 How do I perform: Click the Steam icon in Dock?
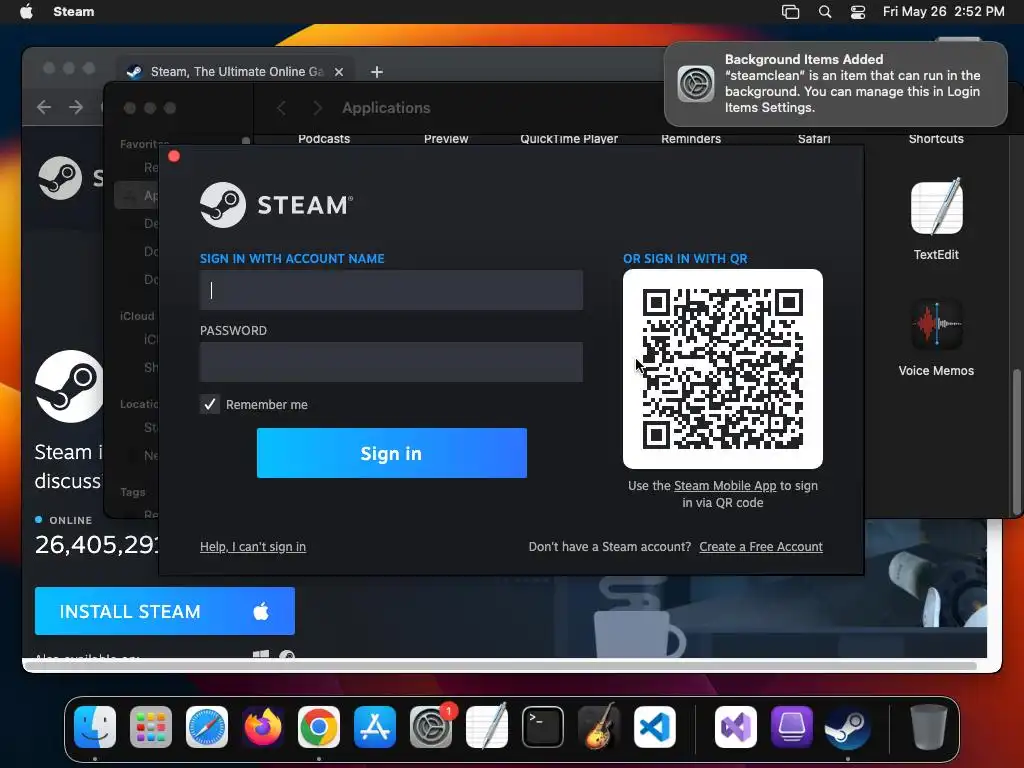coord(848,727)
